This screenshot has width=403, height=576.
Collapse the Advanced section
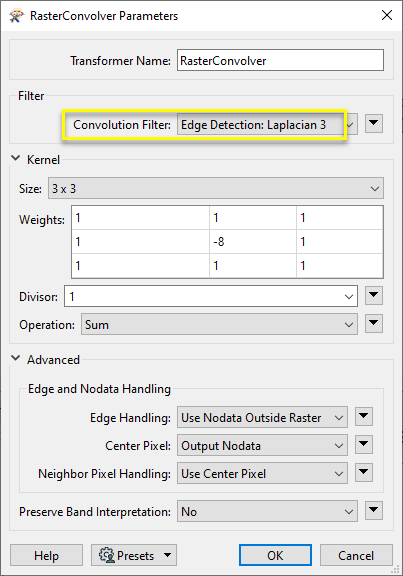(x=15, y=359)
